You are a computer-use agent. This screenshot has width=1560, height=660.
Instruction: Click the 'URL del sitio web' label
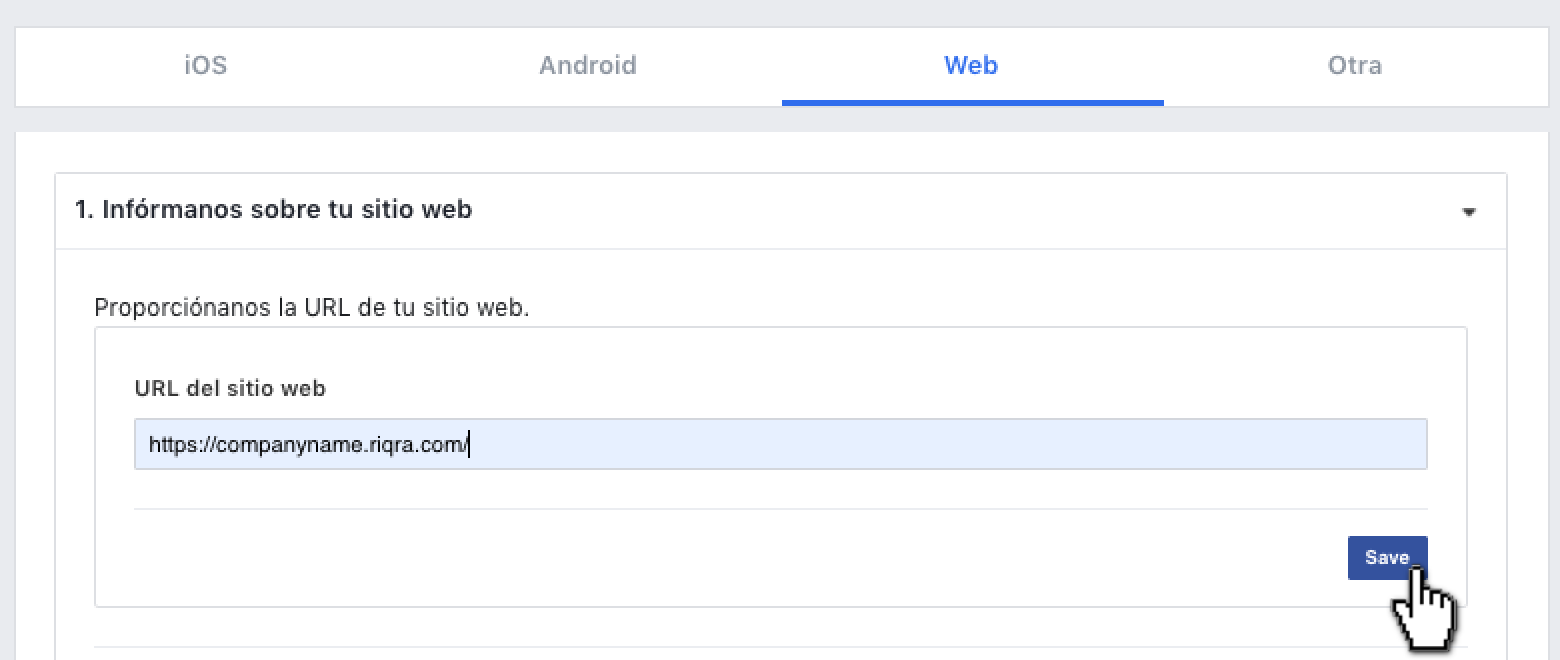(x=230, y=389)
